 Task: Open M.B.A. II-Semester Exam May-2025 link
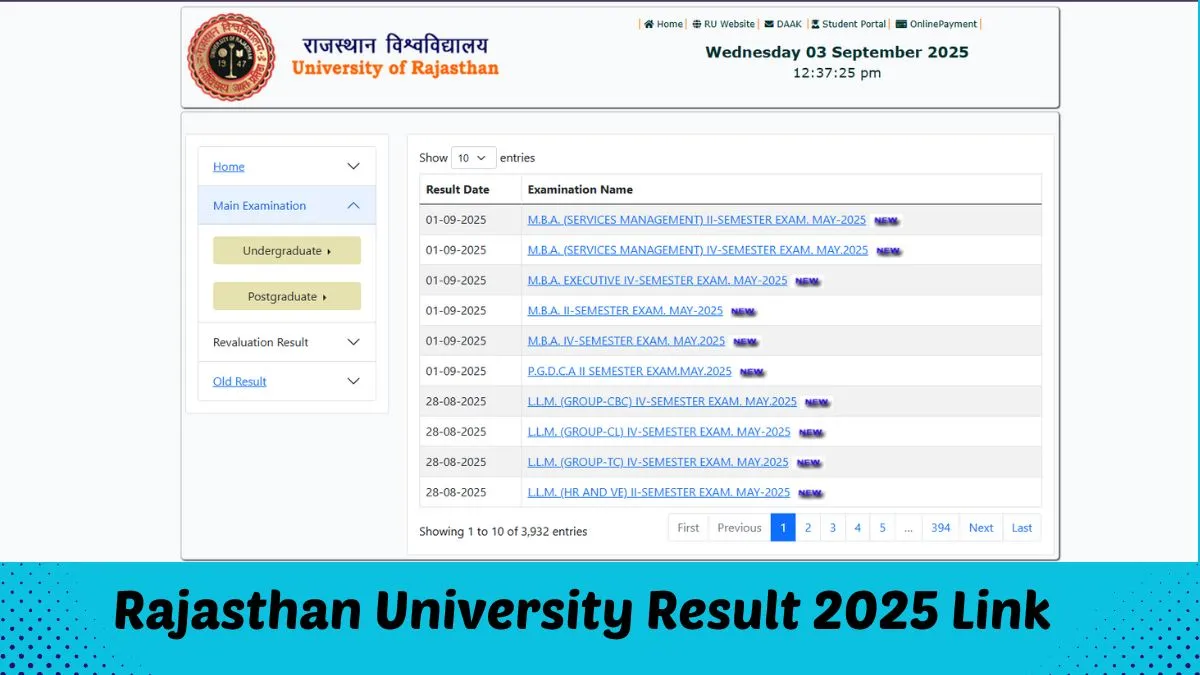point(625,311)
